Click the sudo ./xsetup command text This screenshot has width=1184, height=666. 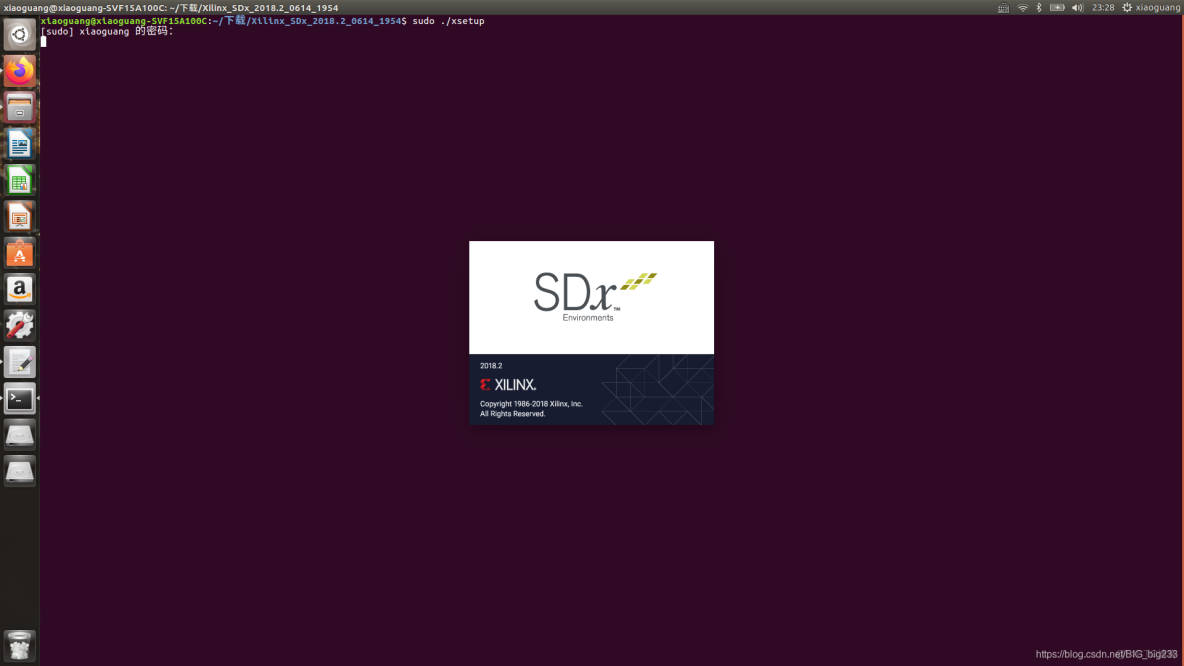(x=449, y=20)
